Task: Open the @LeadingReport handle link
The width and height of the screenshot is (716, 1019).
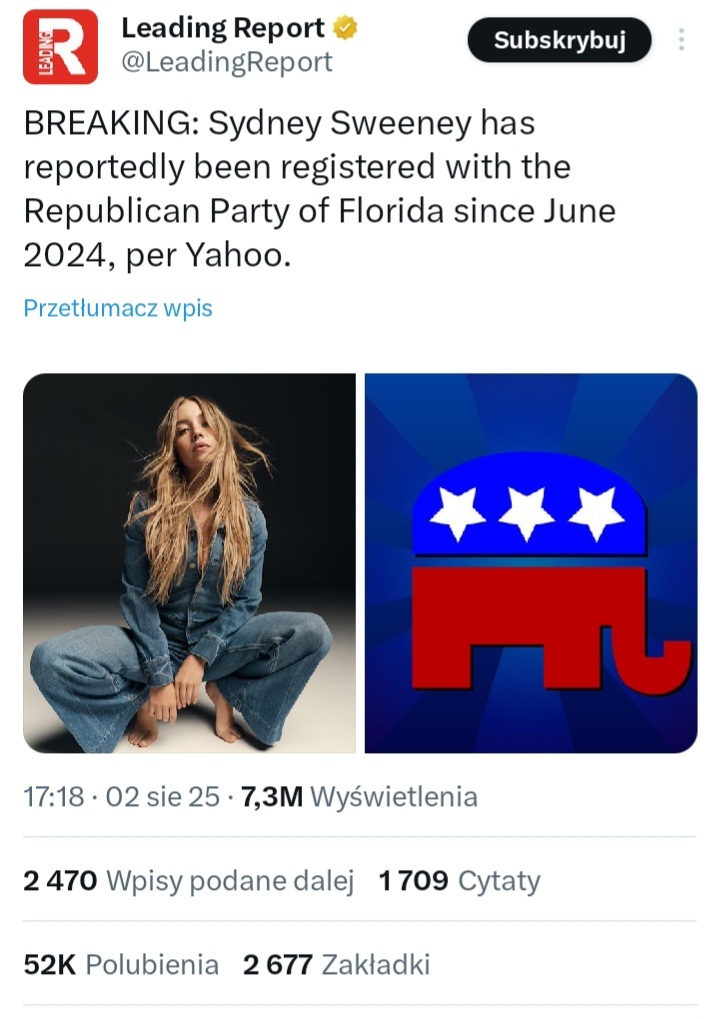Action: [226, 62]
